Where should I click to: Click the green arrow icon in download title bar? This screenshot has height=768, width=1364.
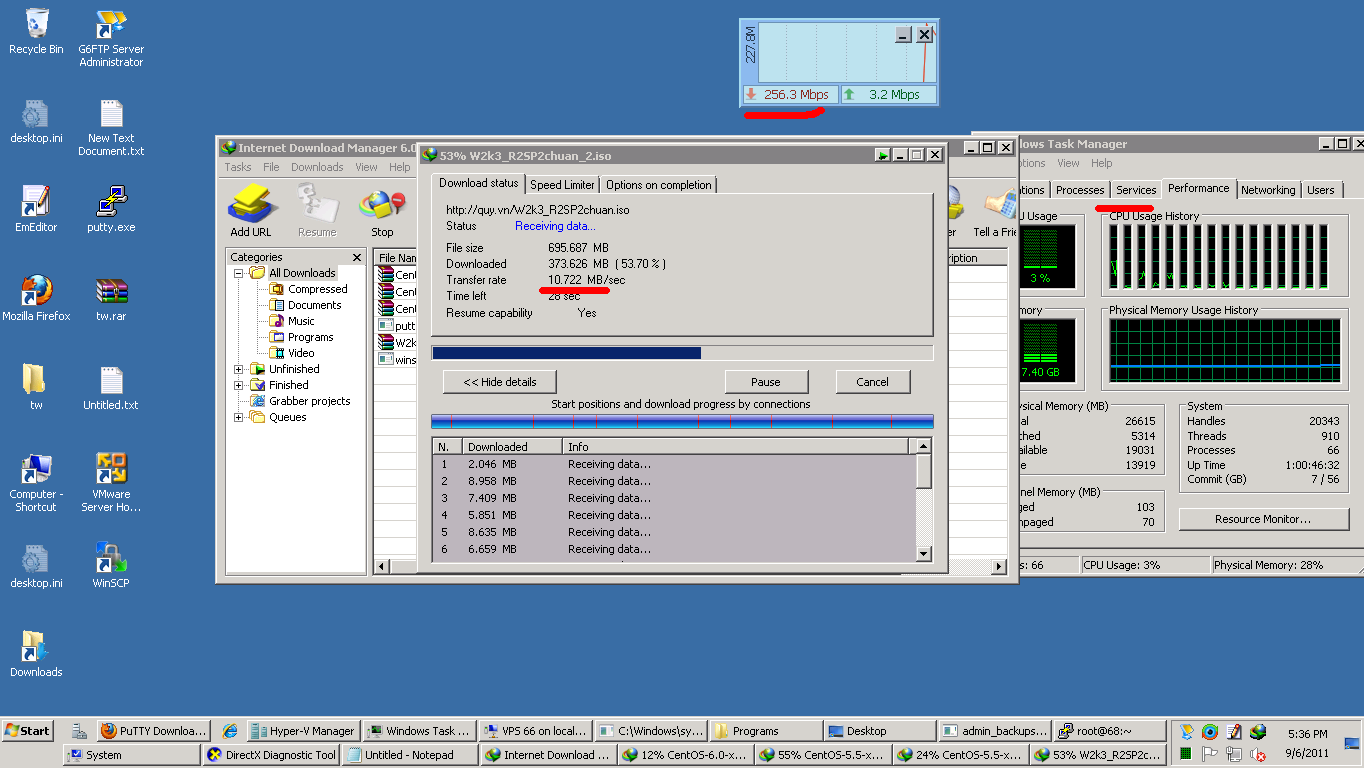pos(882,155)
